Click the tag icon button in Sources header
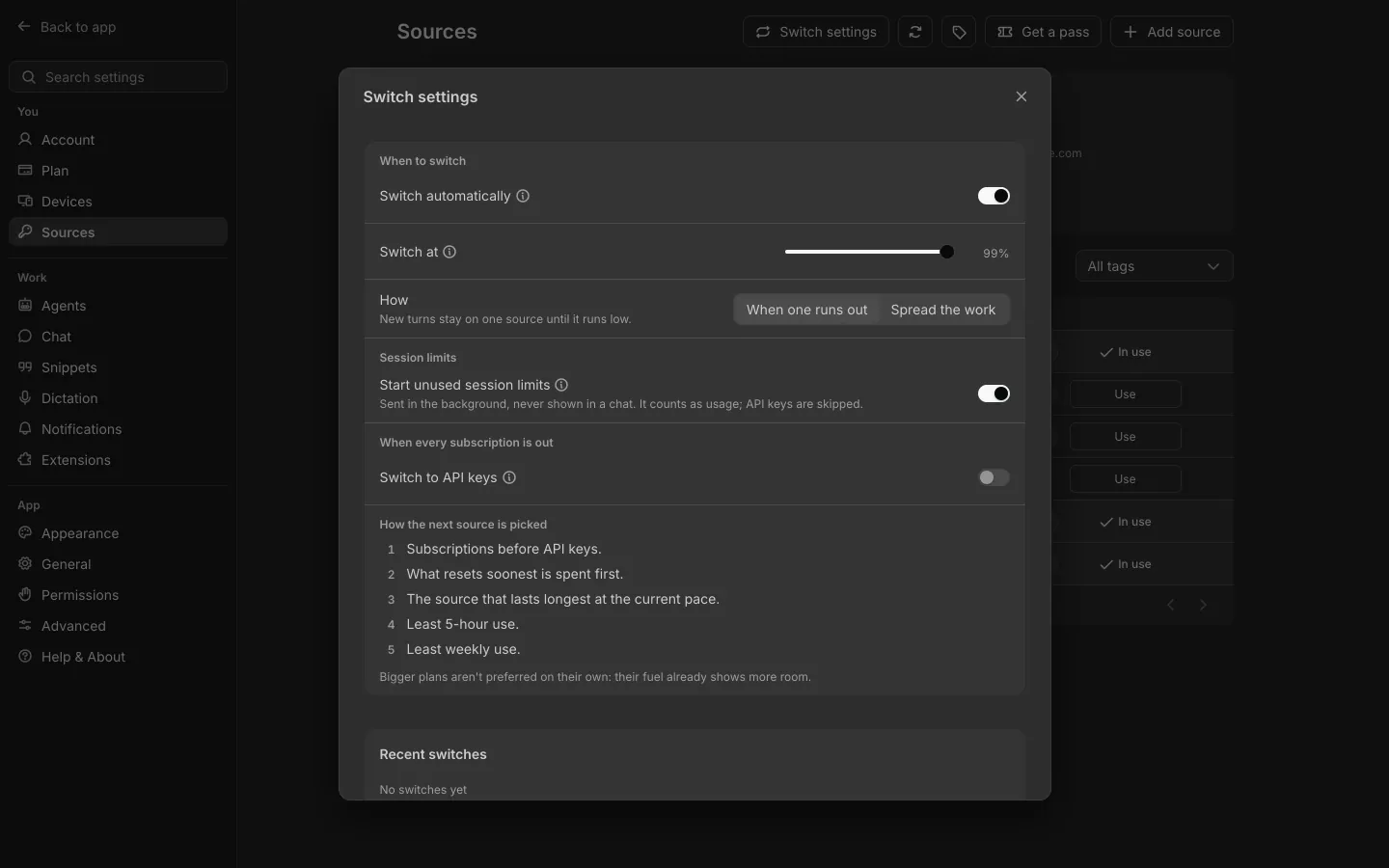This screenshot has height=868, width=1389. point(959,32)
